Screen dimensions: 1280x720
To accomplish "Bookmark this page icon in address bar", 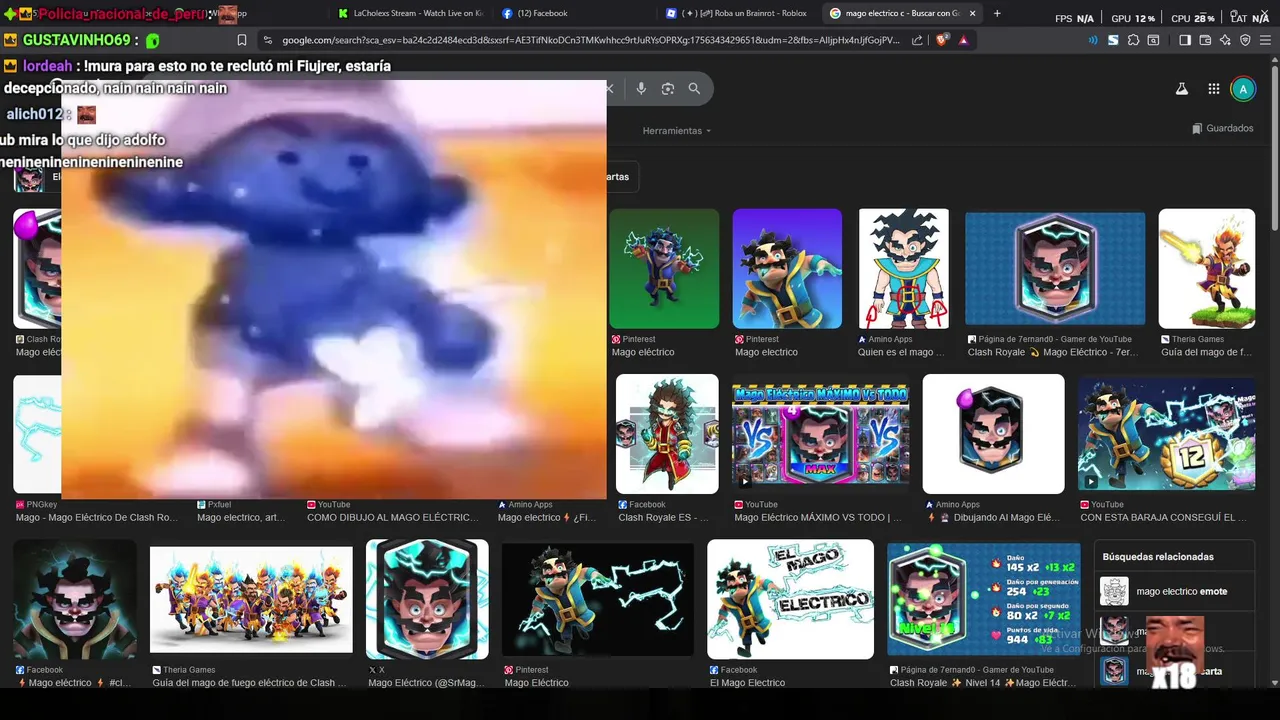I will pos(242,40).
